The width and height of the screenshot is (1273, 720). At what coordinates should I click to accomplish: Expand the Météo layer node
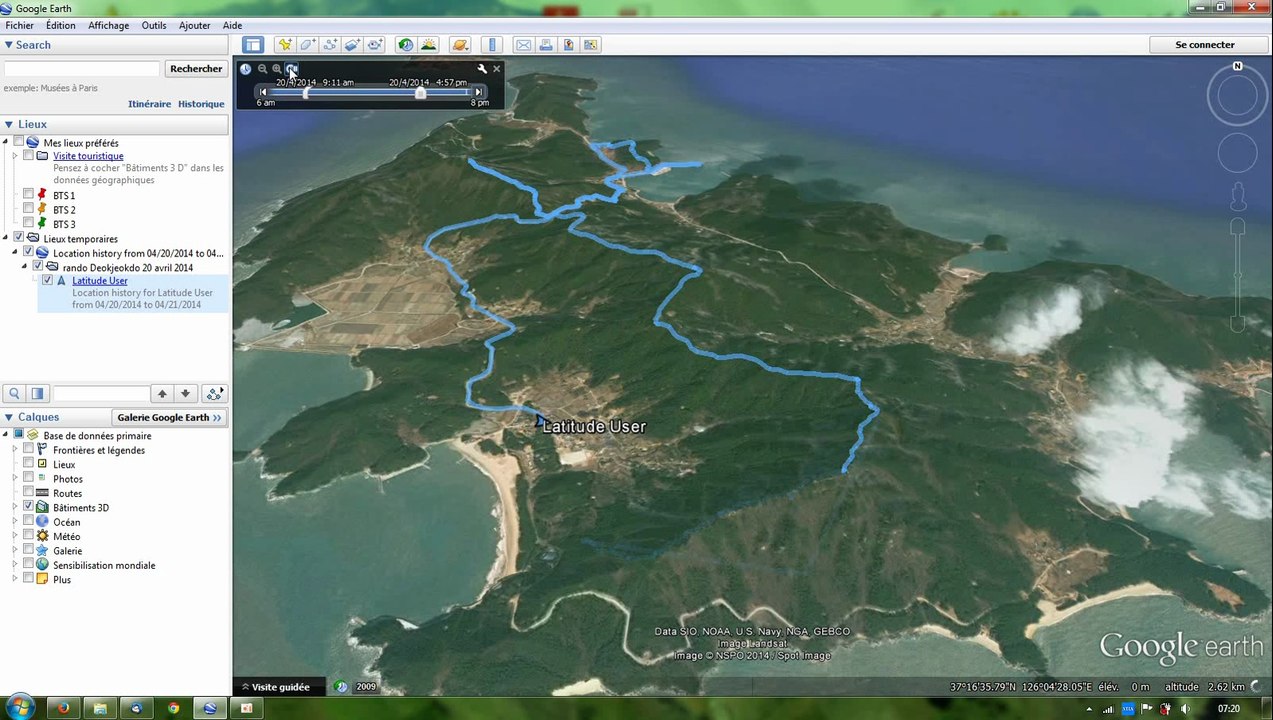coord(15,536)
